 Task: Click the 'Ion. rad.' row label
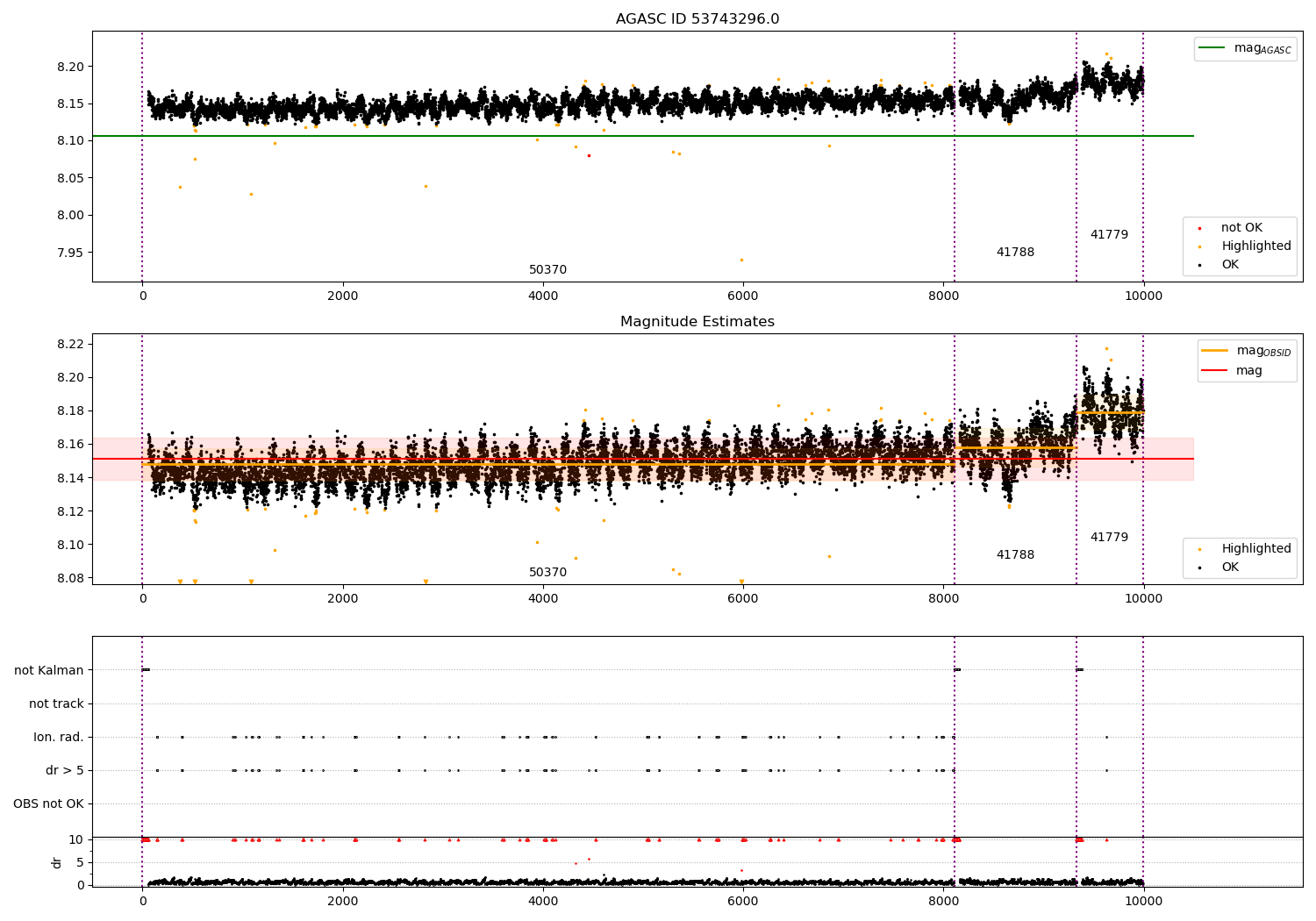pos(59,738)
